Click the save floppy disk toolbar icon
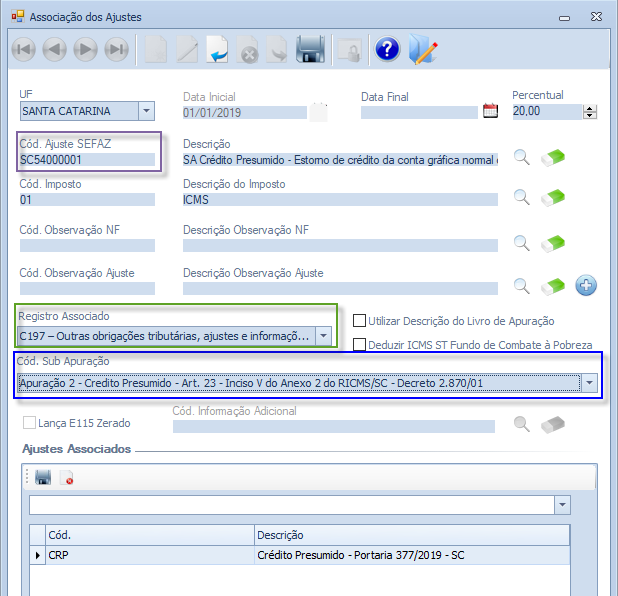The width and height of the screenshot is (618, 596). click(x=311, y=49)
